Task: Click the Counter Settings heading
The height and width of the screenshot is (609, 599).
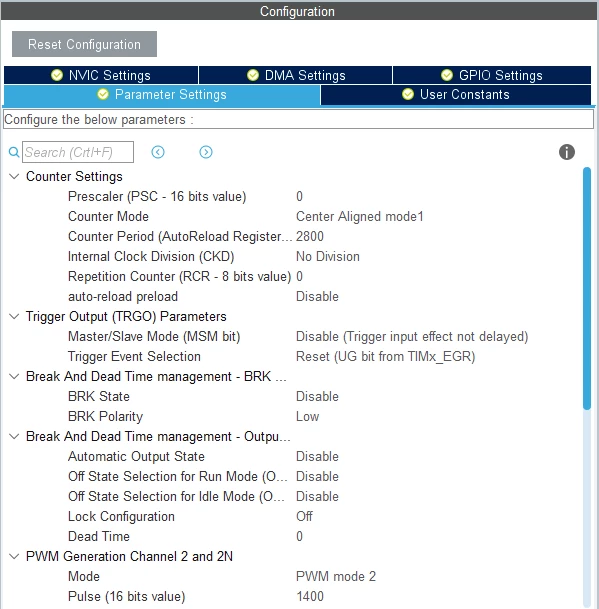Action: click(74, 177)
